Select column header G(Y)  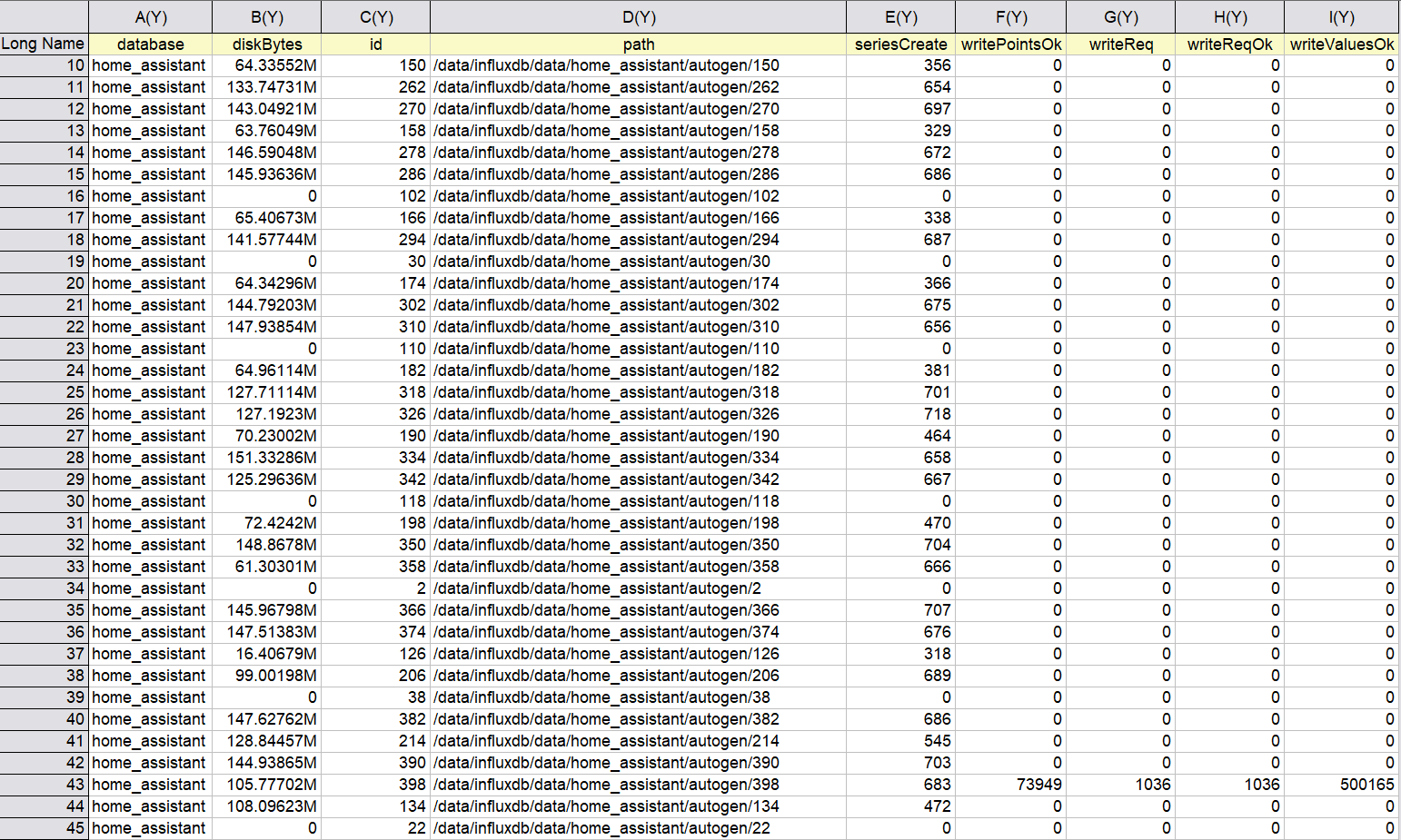point(1120,17)
